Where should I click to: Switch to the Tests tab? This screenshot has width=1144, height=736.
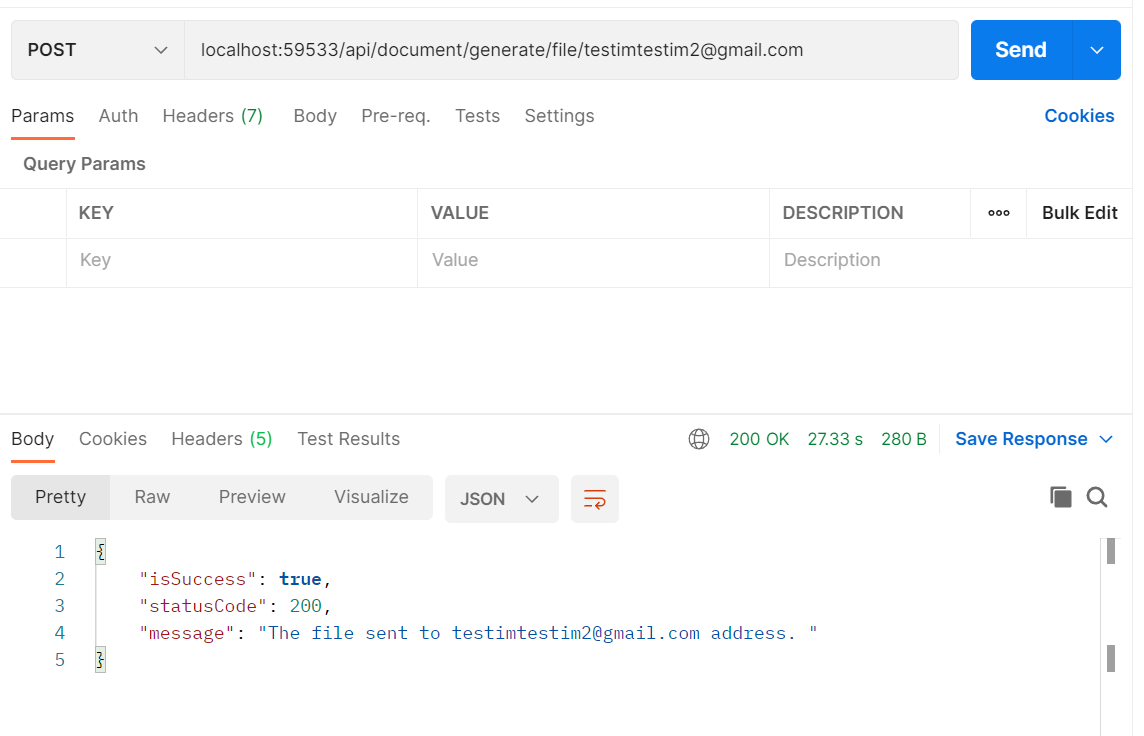(x=477, y=115)
